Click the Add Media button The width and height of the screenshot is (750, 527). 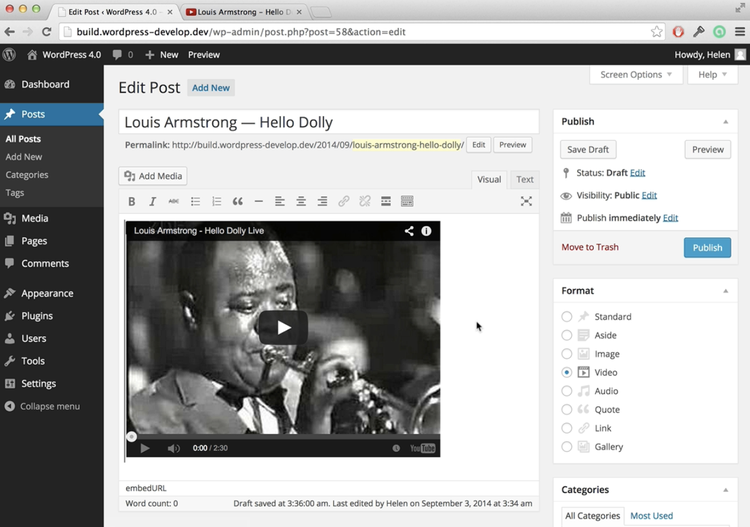point(153,176)
